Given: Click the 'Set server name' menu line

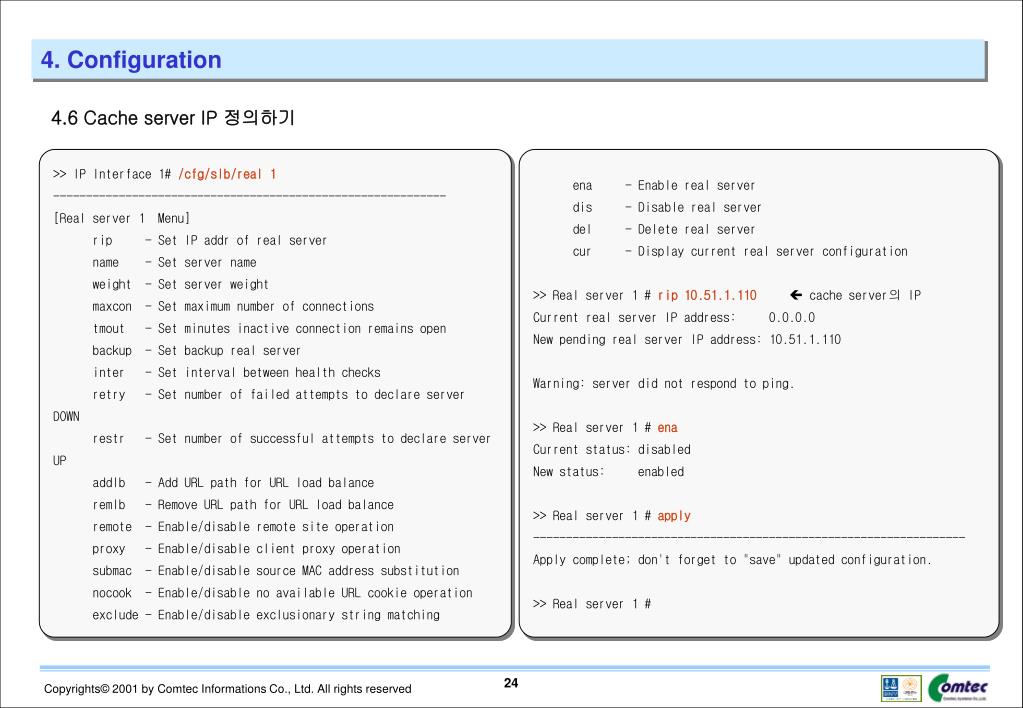Looking at the screenshot, I should [174, 262].
